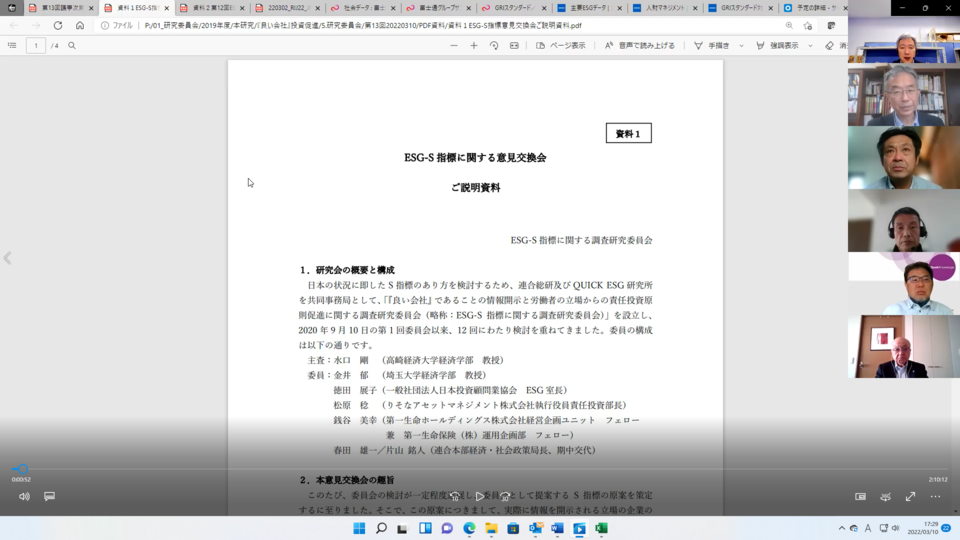
Task: Play the meeting recording
Action: [480, 497]
